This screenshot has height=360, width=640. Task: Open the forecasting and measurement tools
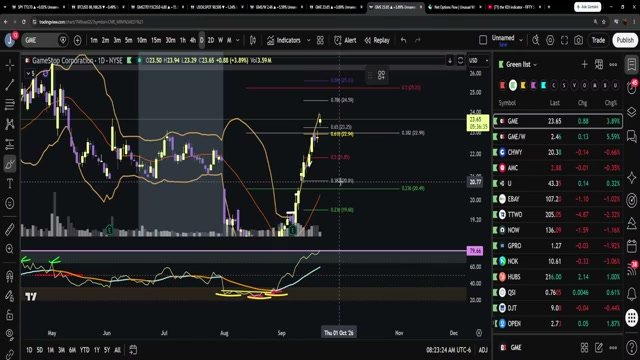[10, 144]
